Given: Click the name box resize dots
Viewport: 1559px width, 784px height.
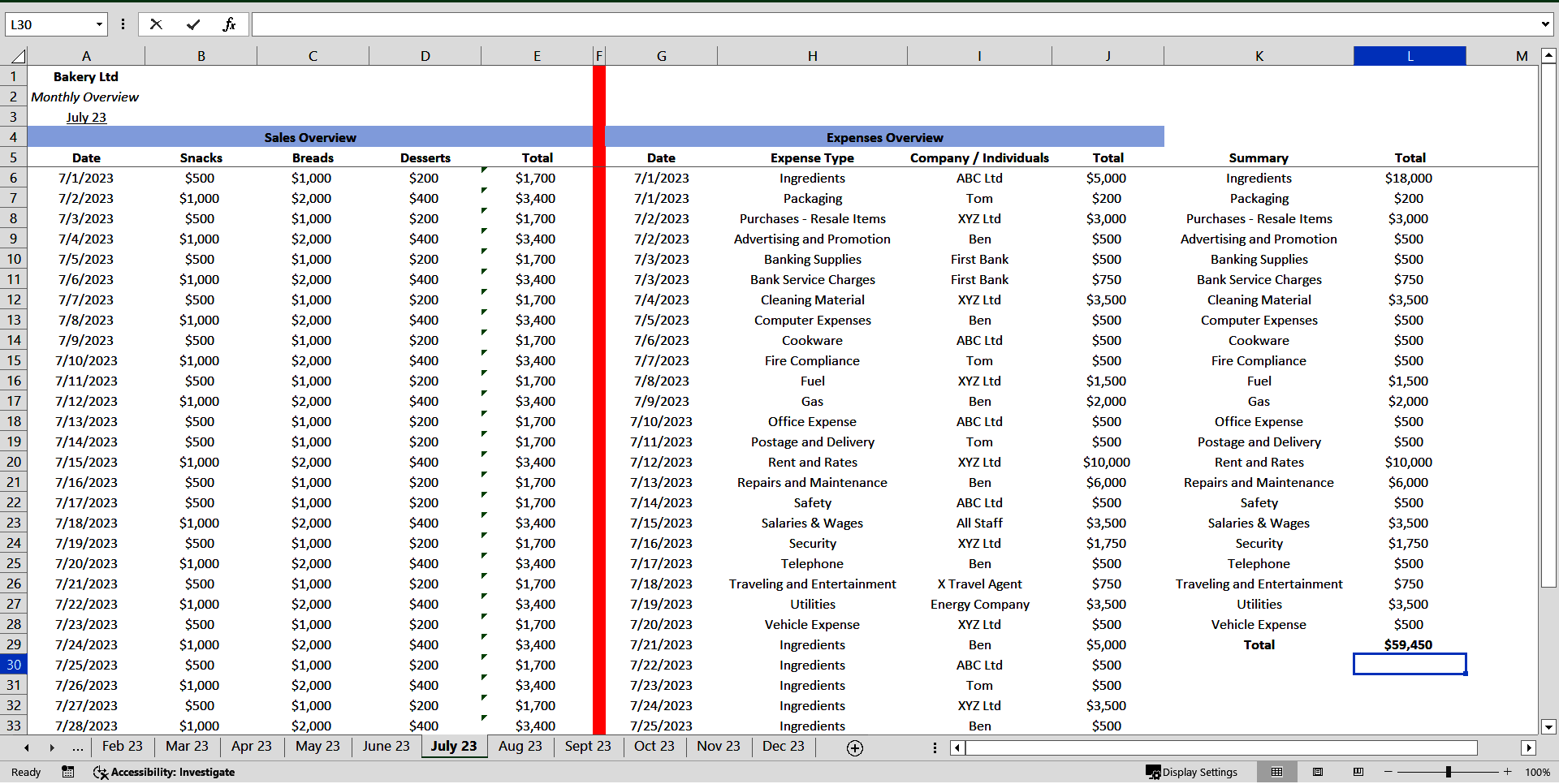Looking at the screenshot, I should [123, 24].
